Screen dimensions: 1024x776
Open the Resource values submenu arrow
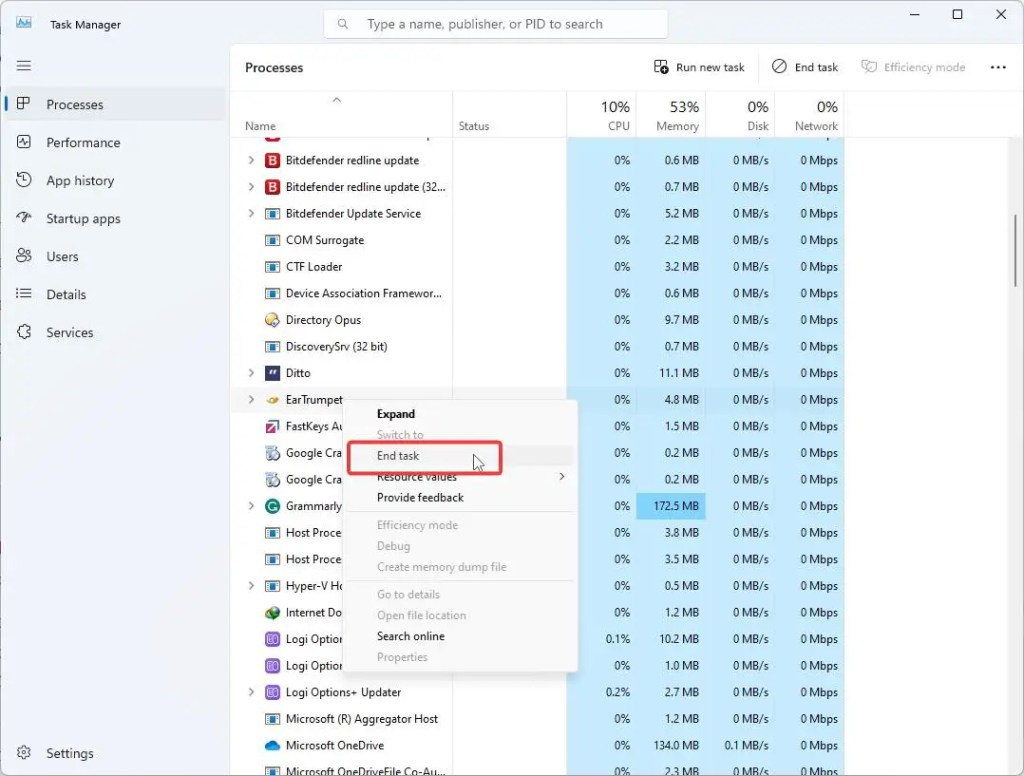562,476
